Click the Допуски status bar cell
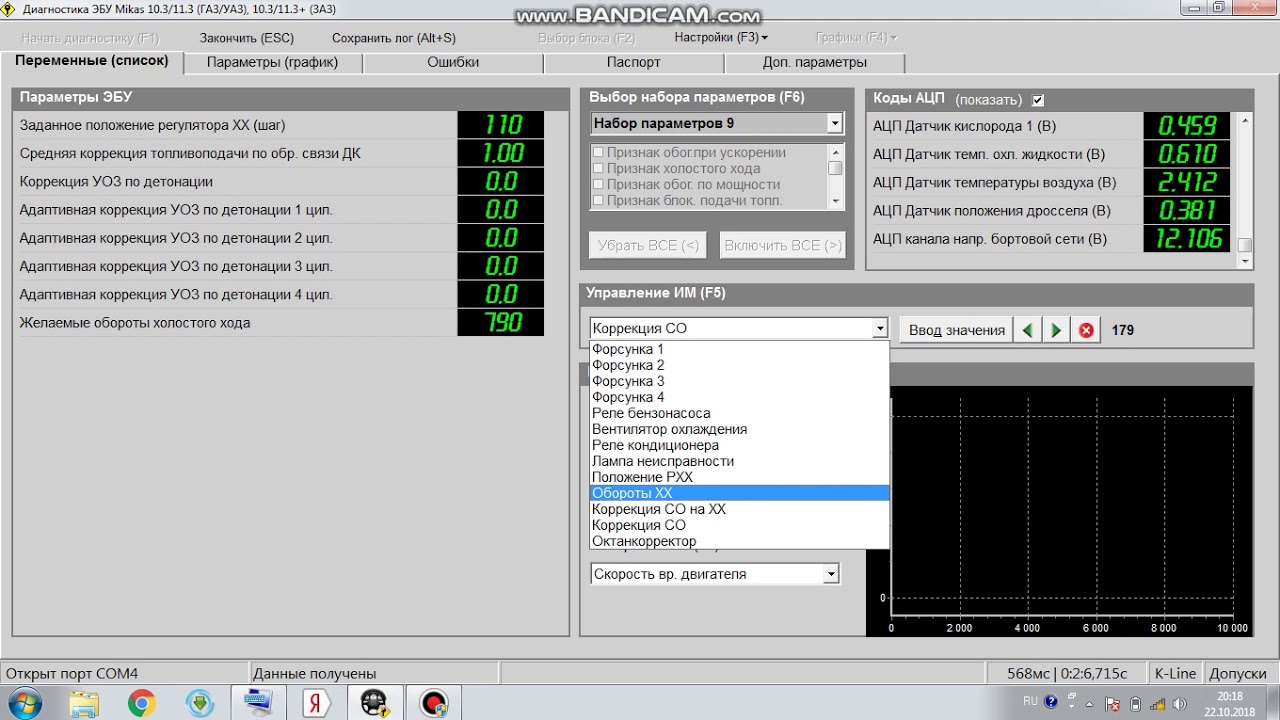The width and height of the screenshot is (1280, 720). click(1238, 673)
